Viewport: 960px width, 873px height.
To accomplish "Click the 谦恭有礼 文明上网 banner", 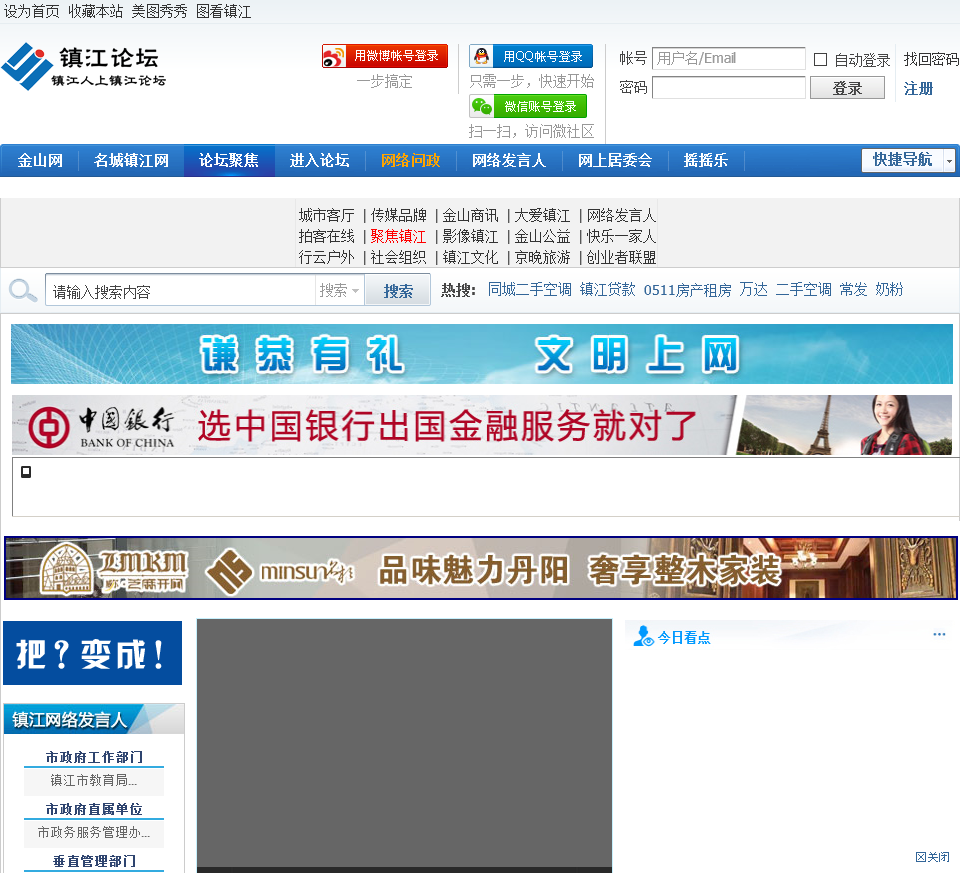I will tap(482, 354).
